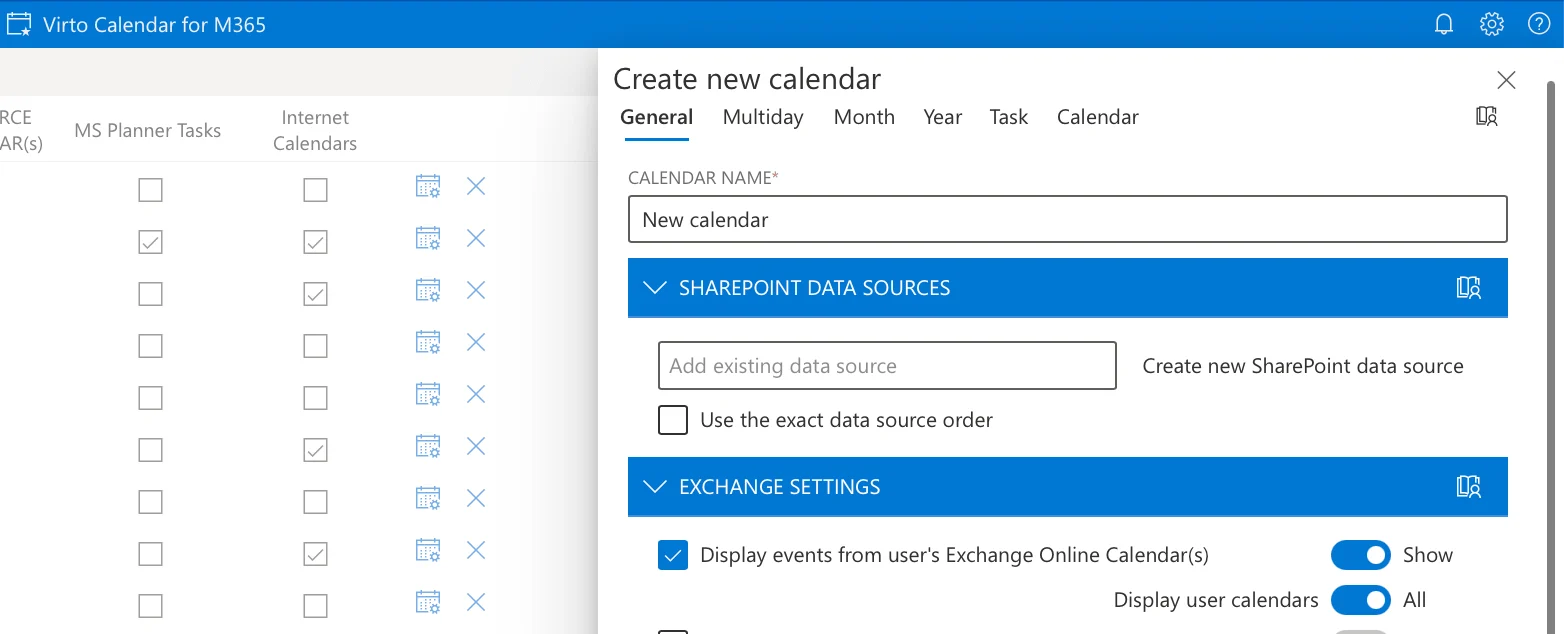The height and width of the screenshot is (634, 1564).
Task: Open calendar settings icon in fourth list row
Action: tap(428, 342)
